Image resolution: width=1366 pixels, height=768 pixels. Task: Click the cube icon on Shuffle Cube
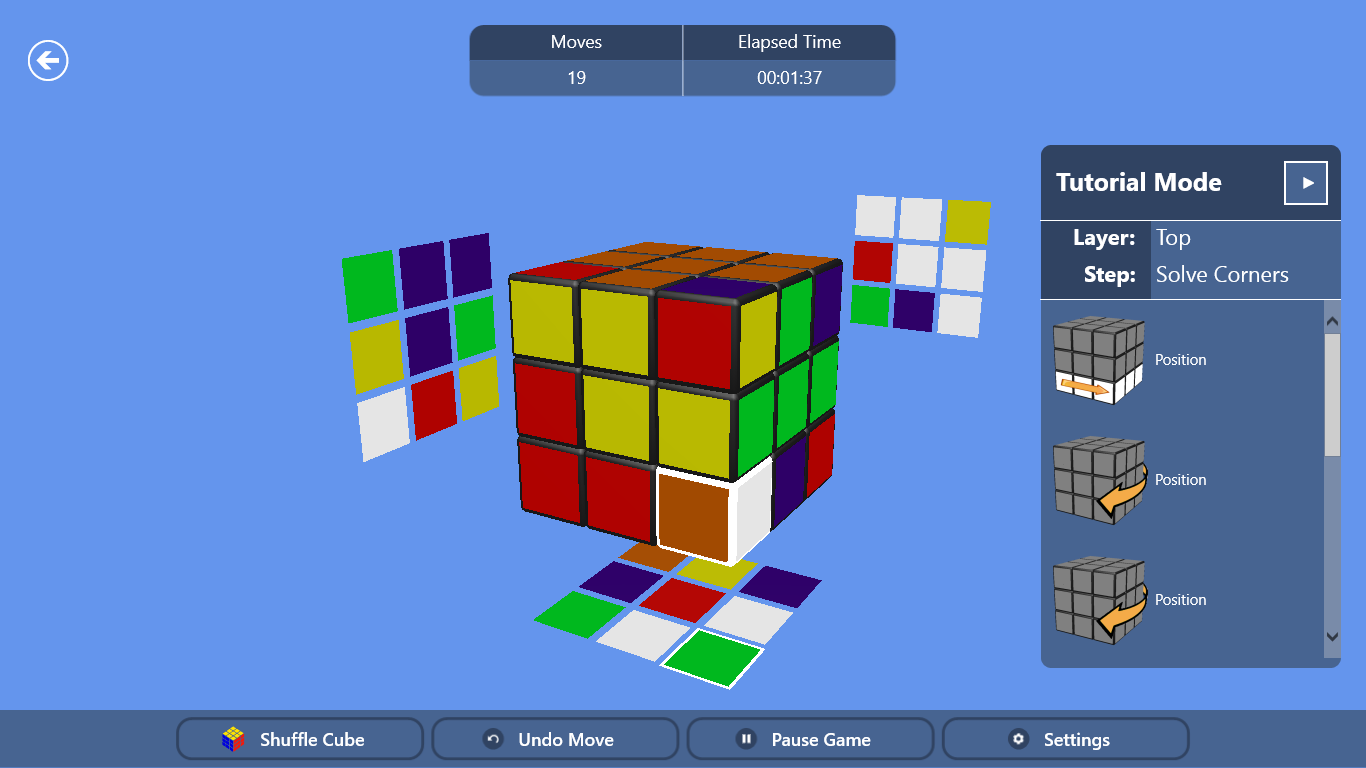pyautogui.click(x=234, y=739)
